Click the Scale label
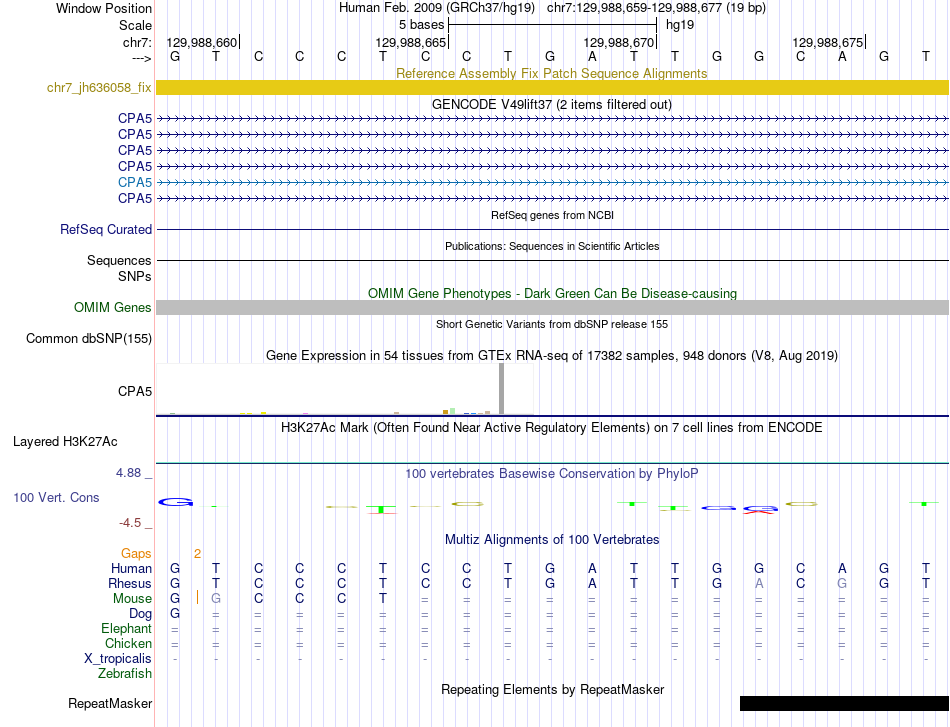 (x=135, y=25)
